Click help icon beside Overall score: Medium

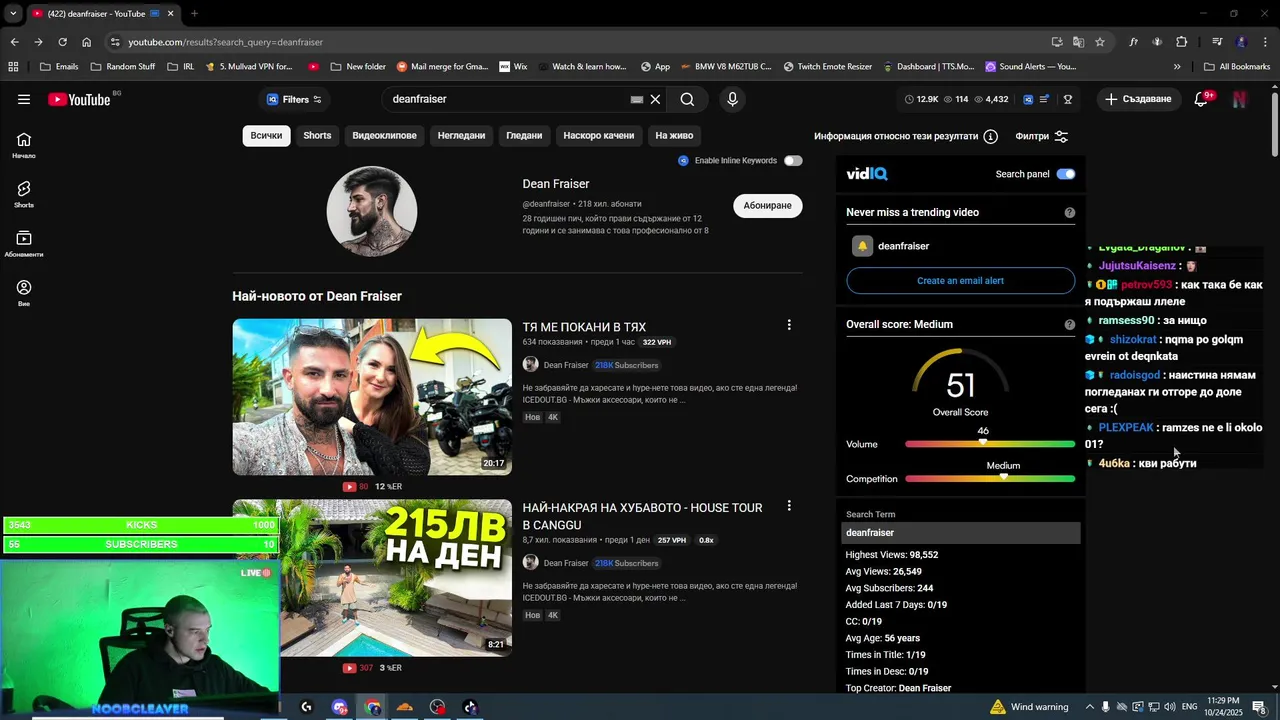pos(1070,325)
